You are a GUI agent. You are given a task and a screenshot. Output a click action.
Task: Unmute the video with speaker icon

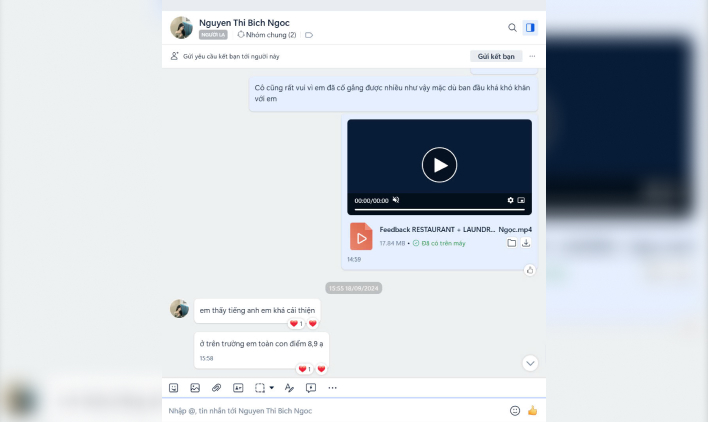[396, 200]
